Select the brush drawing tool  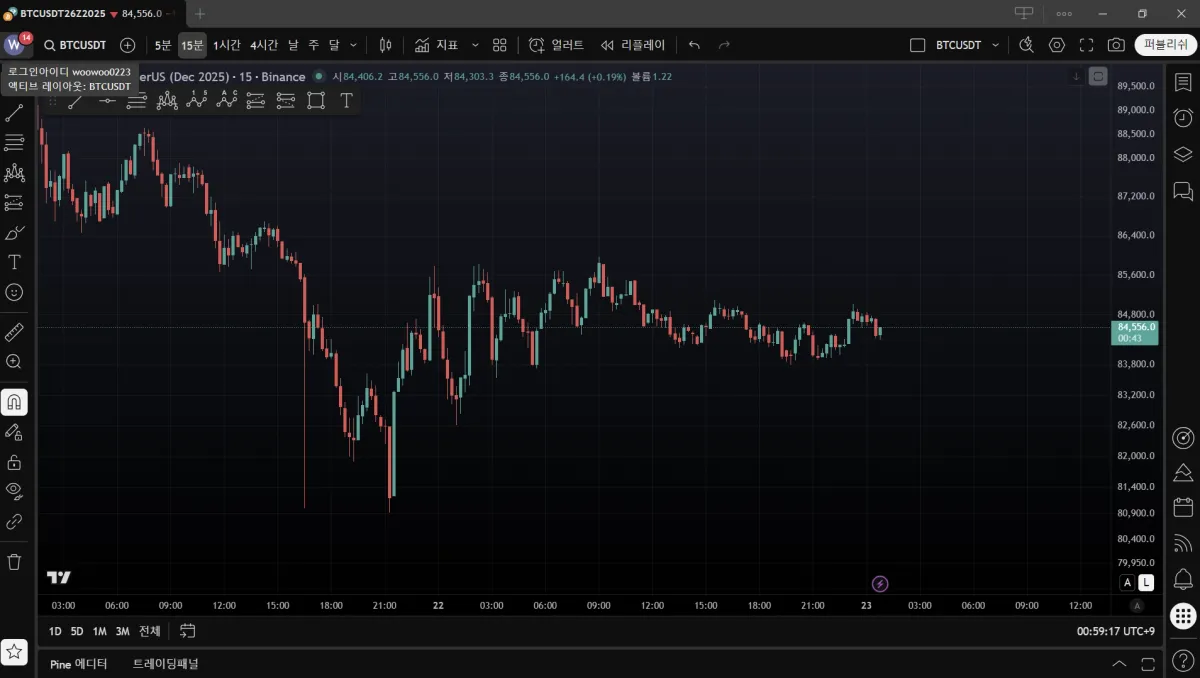pos(14,233)
